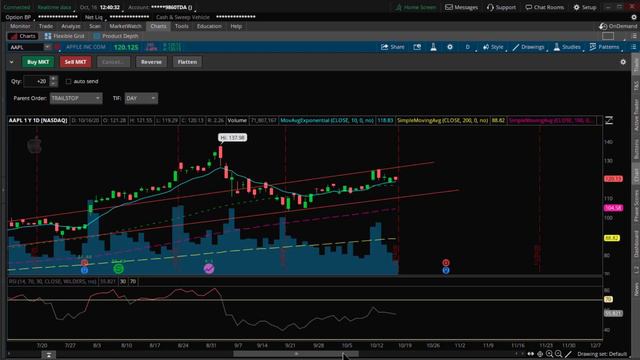Image resolution: width=640 pixels, height=360 pixels.
Task: Click the green dividend marker on chart
Action: pos(118,269)
